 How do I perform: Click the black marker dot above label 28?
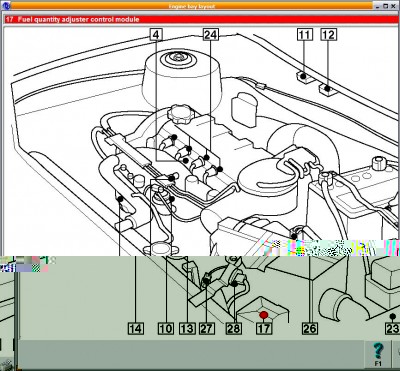click(235, 284)
